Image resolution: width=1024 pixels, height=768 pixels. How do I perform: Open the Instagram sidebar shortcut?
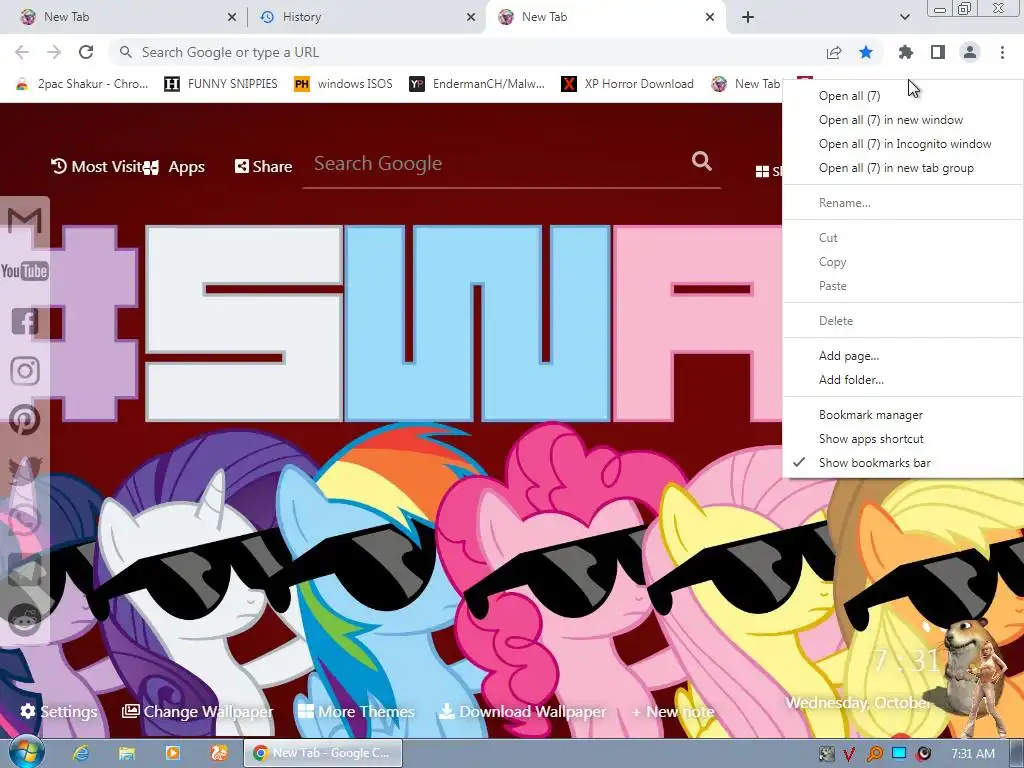point(25,371)
